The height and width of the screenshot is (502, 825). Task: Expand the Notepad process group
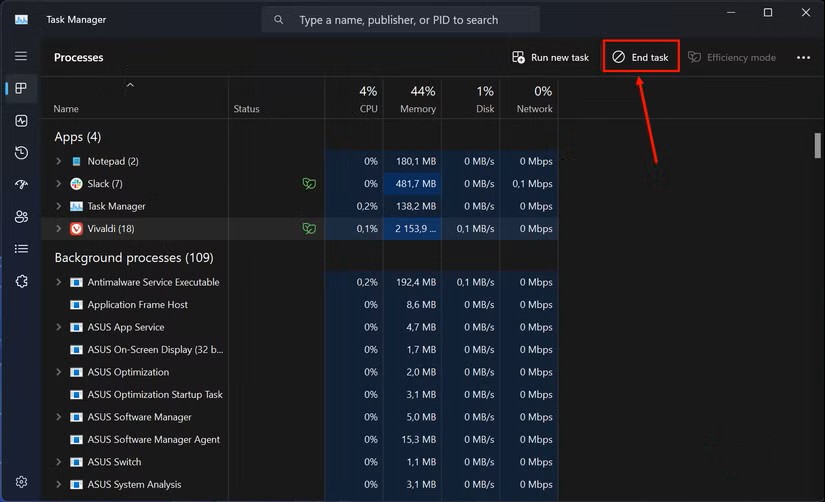click(59, 161)
